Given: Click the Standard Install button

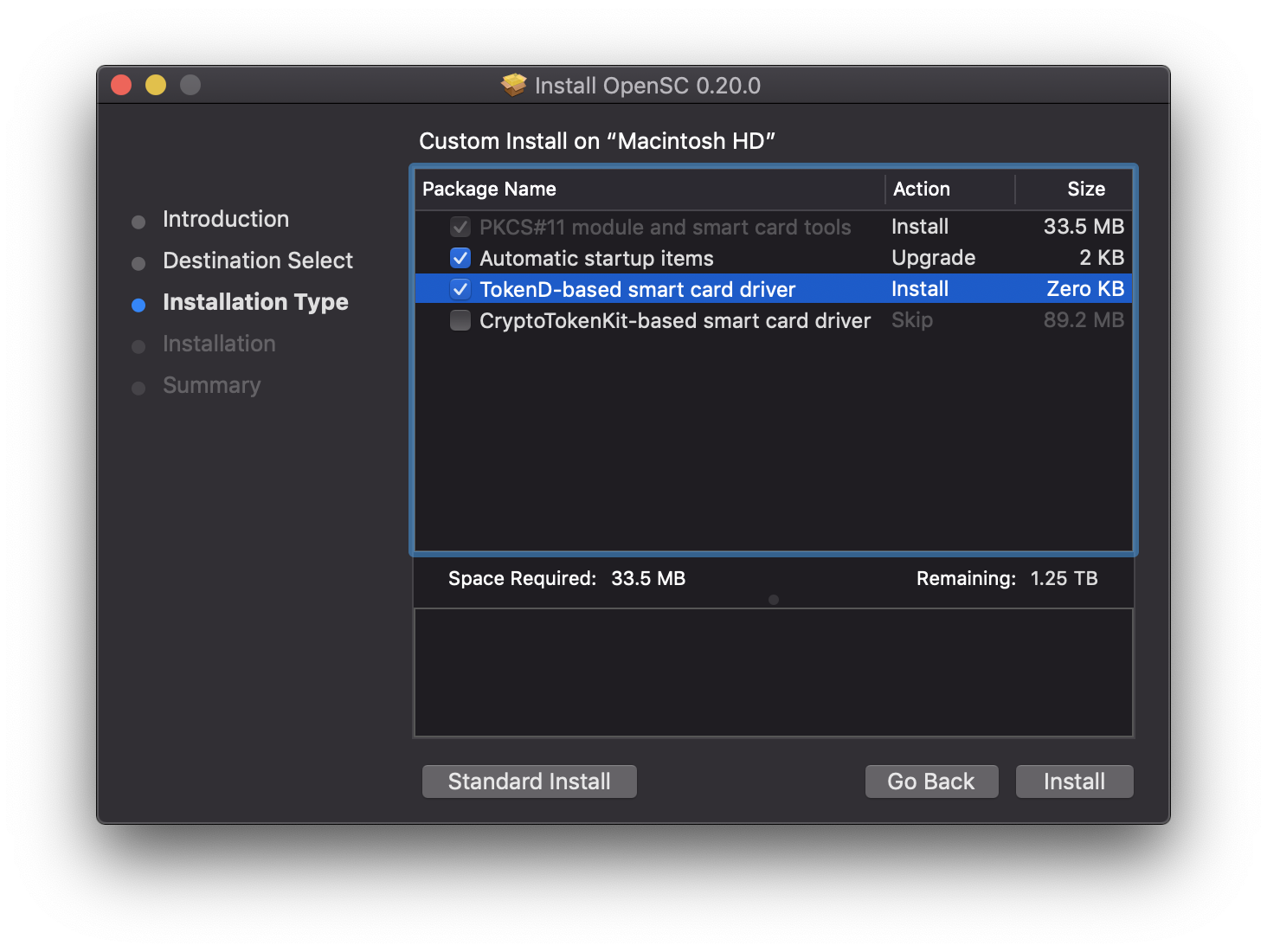Looking at the screenshot, I should click(529, 781).
